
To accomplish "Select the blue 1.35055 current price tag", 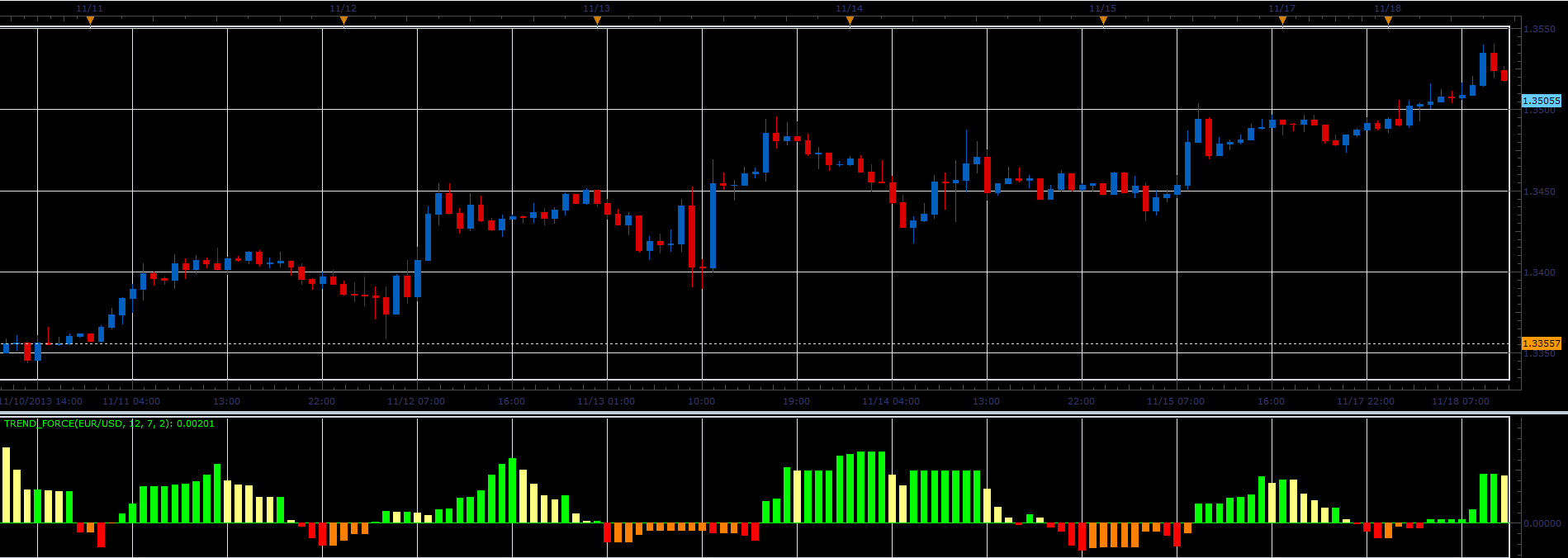I will (x=1542, y=101).
